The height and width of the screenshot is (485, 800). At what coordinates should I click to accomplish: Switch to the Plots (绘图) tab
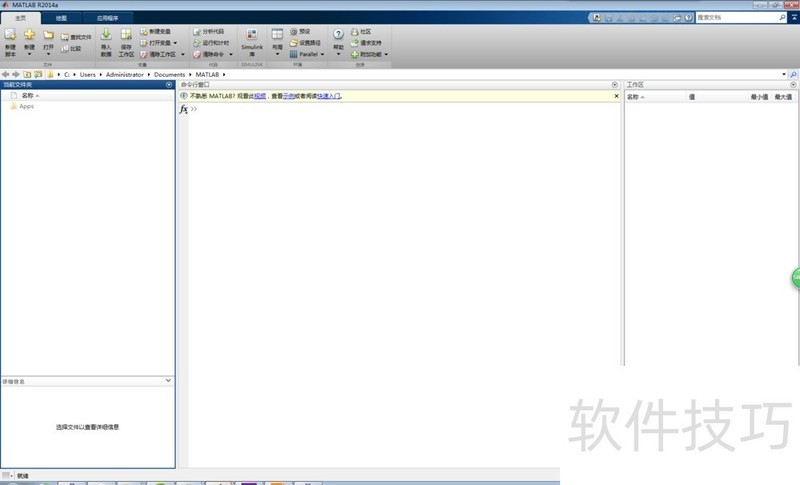tap(61, 18)
